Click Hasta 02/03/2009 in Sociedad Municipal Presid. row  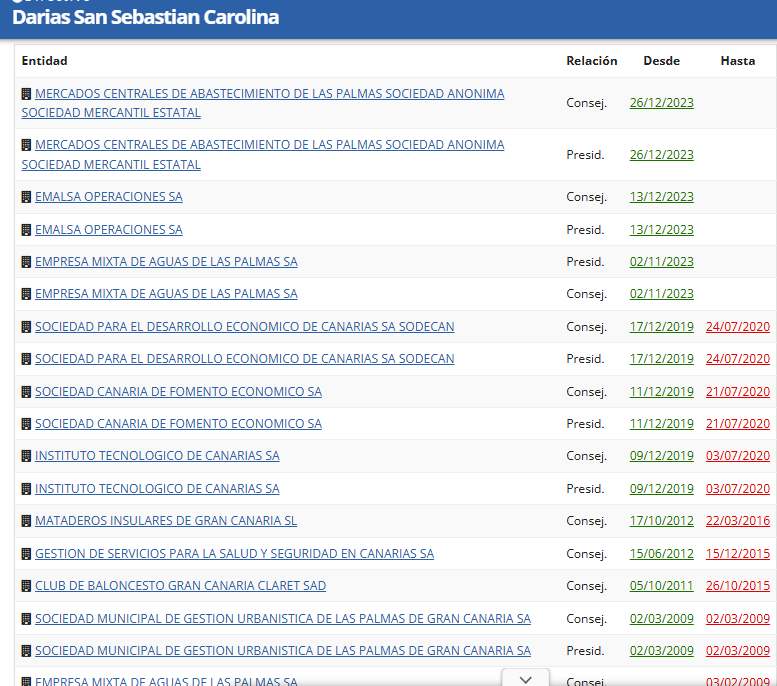[x=738, y=651]
